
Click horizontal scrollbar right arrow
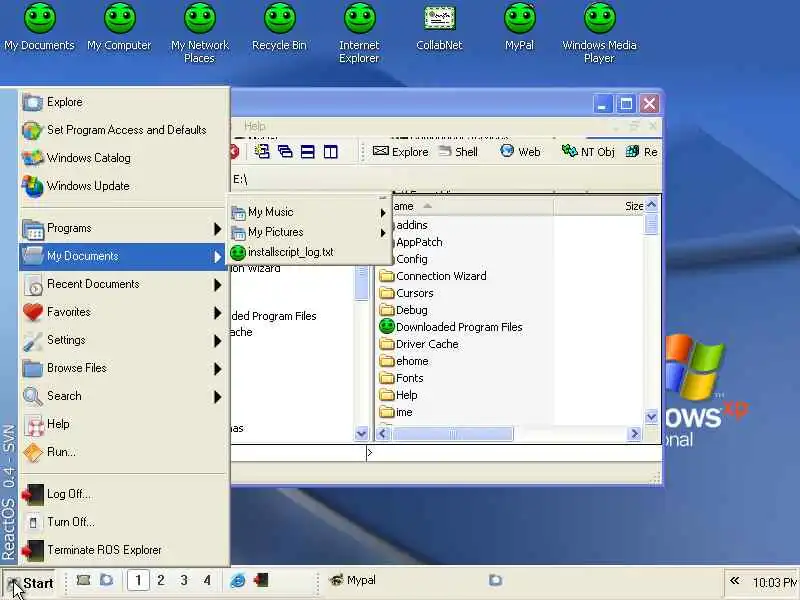tap(634, 434)
